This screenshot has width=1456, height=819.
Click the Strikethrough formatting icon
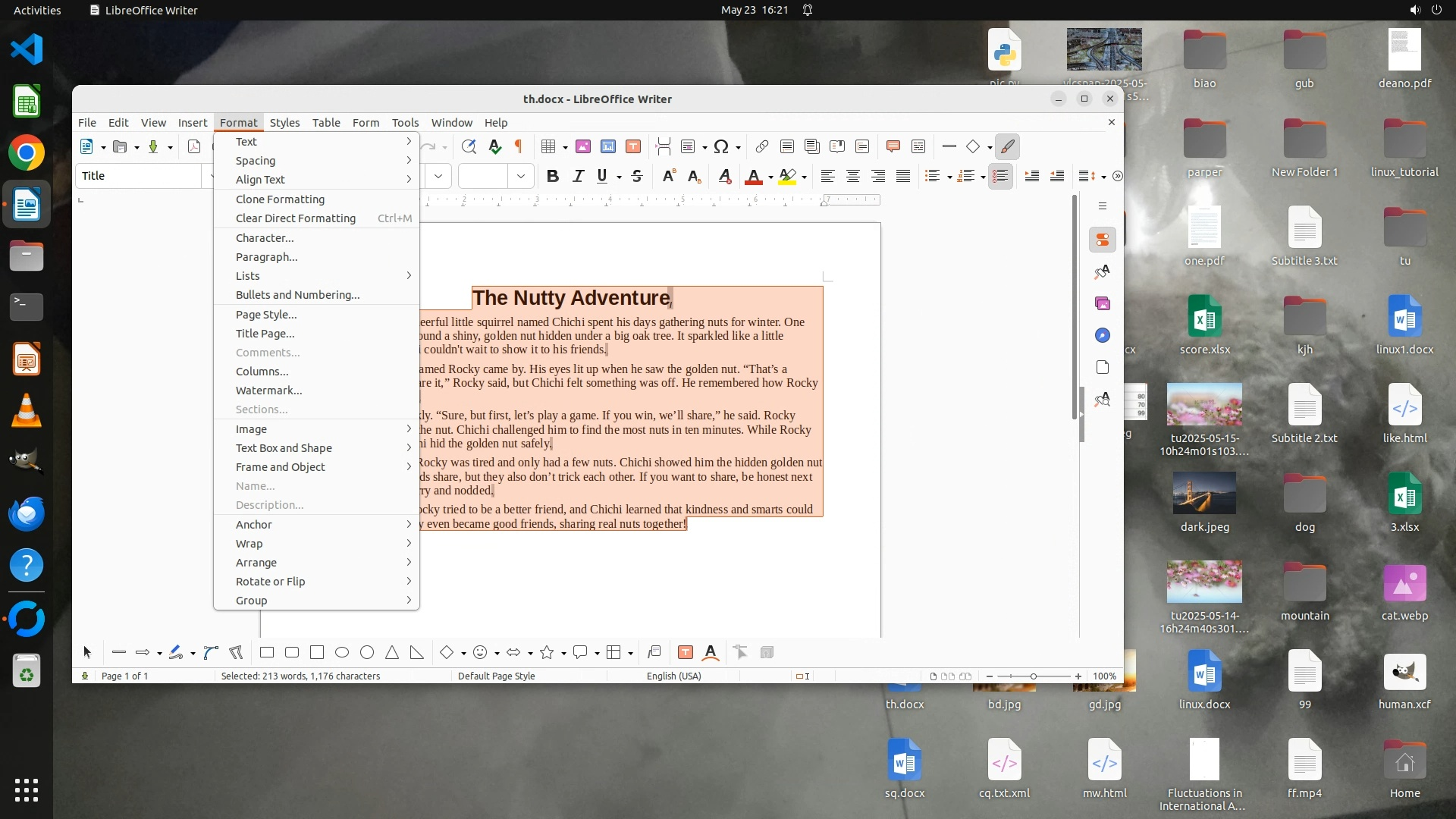637,176
